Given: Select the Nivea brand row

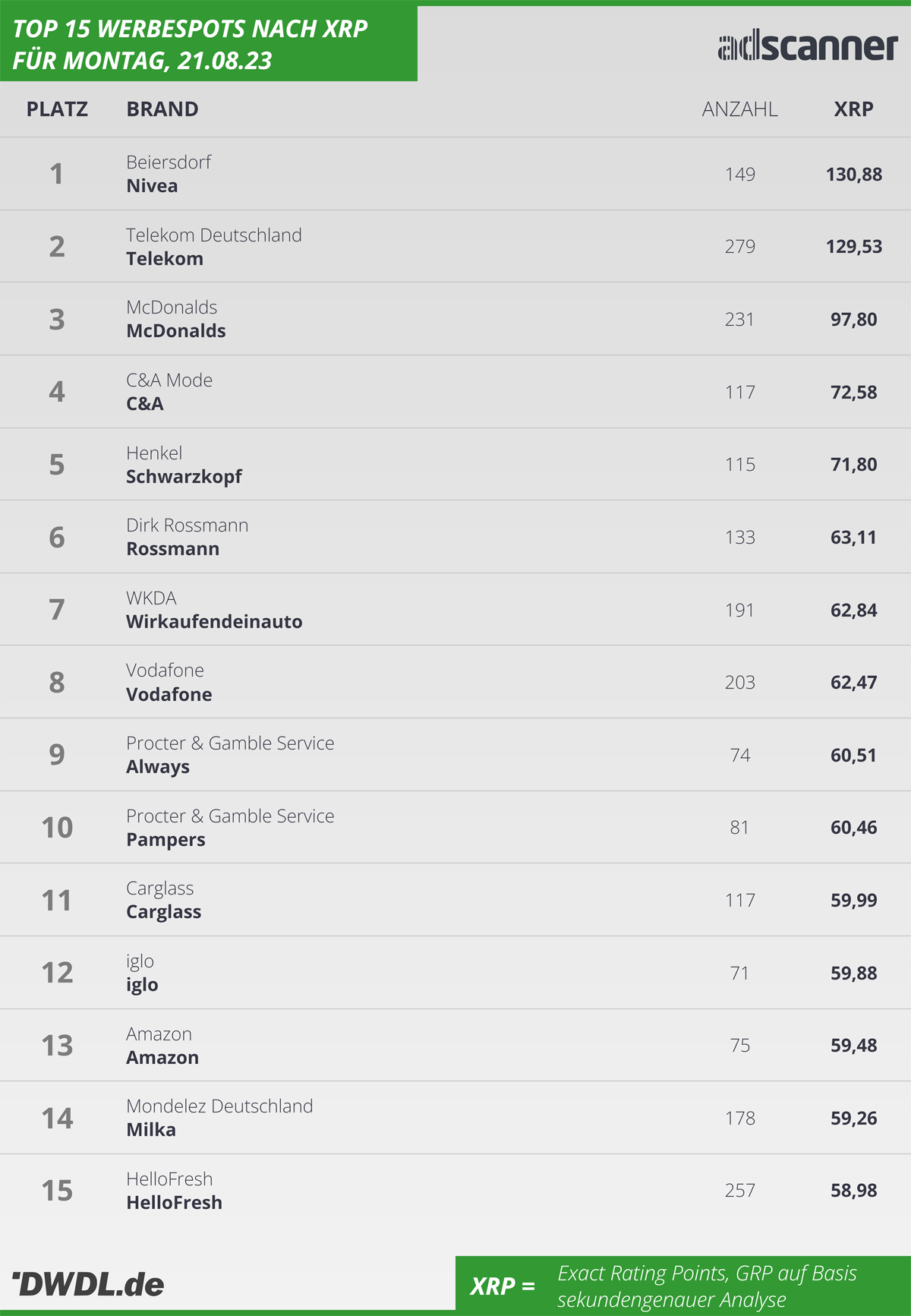Looking at the screenshot, I should [x=455, y=174].
